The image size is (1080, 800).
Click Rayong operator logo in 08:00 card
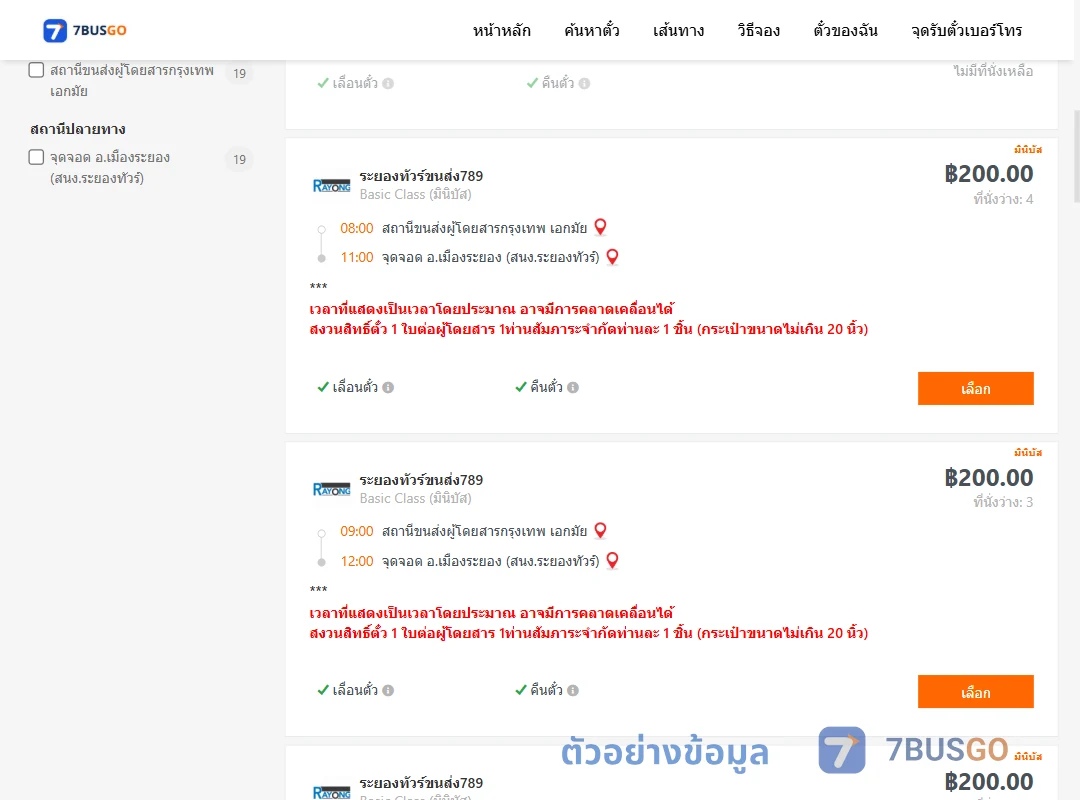[x=331, y=185]
